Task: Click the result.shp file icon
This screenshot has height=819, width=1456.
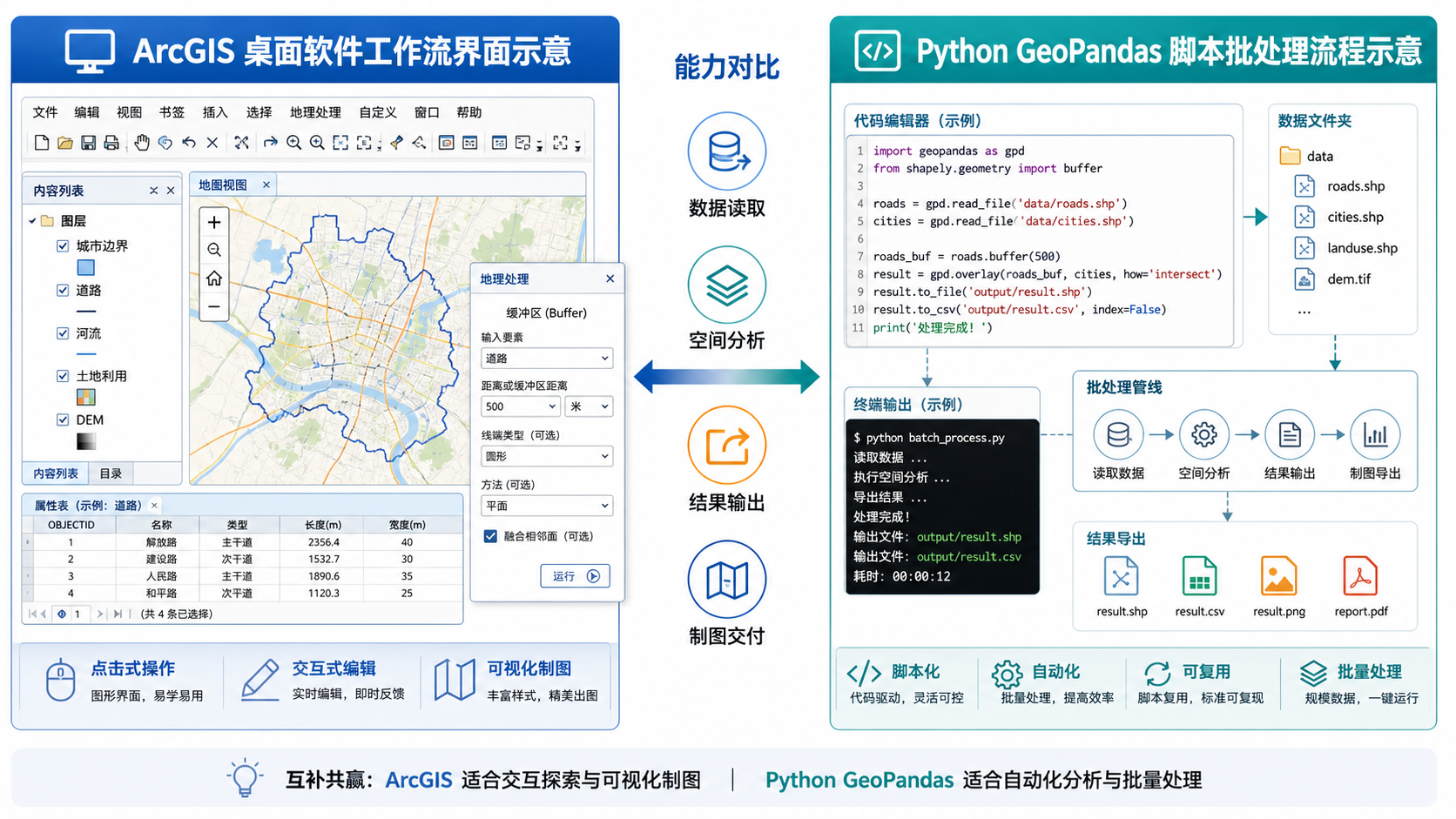Action: coord(1121,576)
